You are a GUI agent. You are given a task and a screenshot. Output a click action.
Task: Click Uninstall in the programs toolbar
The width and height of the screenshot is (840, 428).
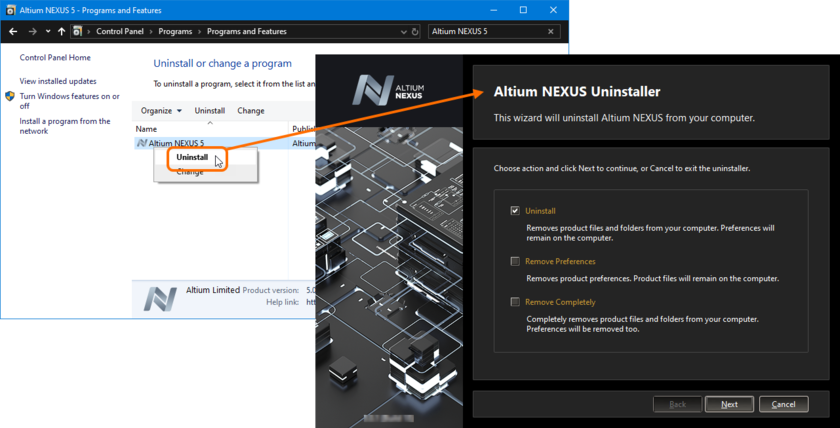pyautogui.click(x=209, y=111)
